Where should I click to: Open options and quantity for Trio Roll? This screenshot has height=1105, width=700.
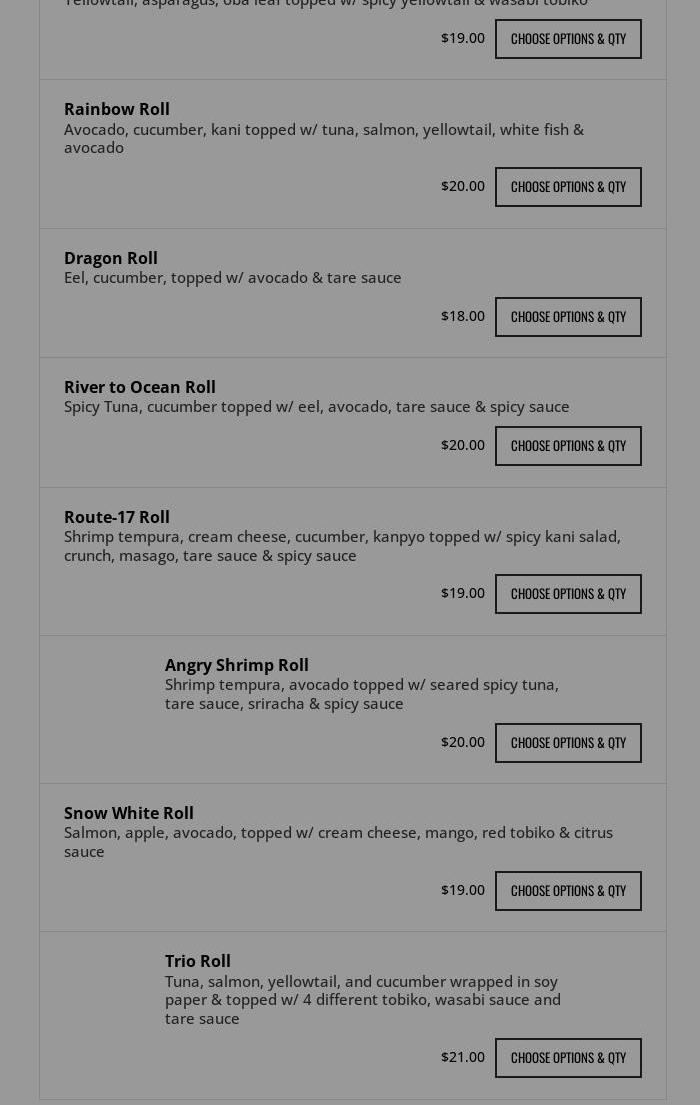(568, 1058)
